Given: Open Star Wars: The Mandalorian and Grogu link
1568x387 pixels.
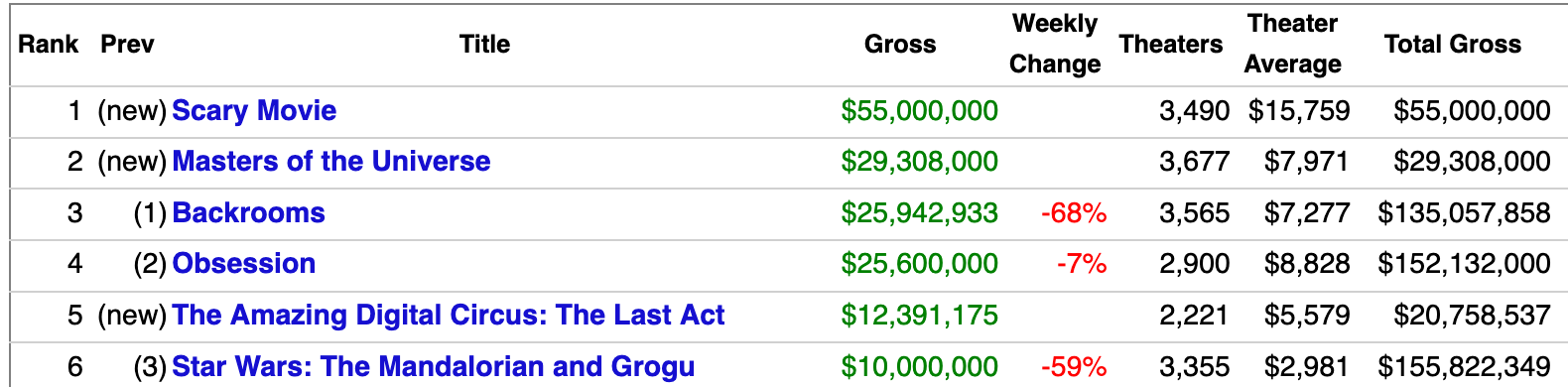Looking at the screenshot, I should [434, 366].
